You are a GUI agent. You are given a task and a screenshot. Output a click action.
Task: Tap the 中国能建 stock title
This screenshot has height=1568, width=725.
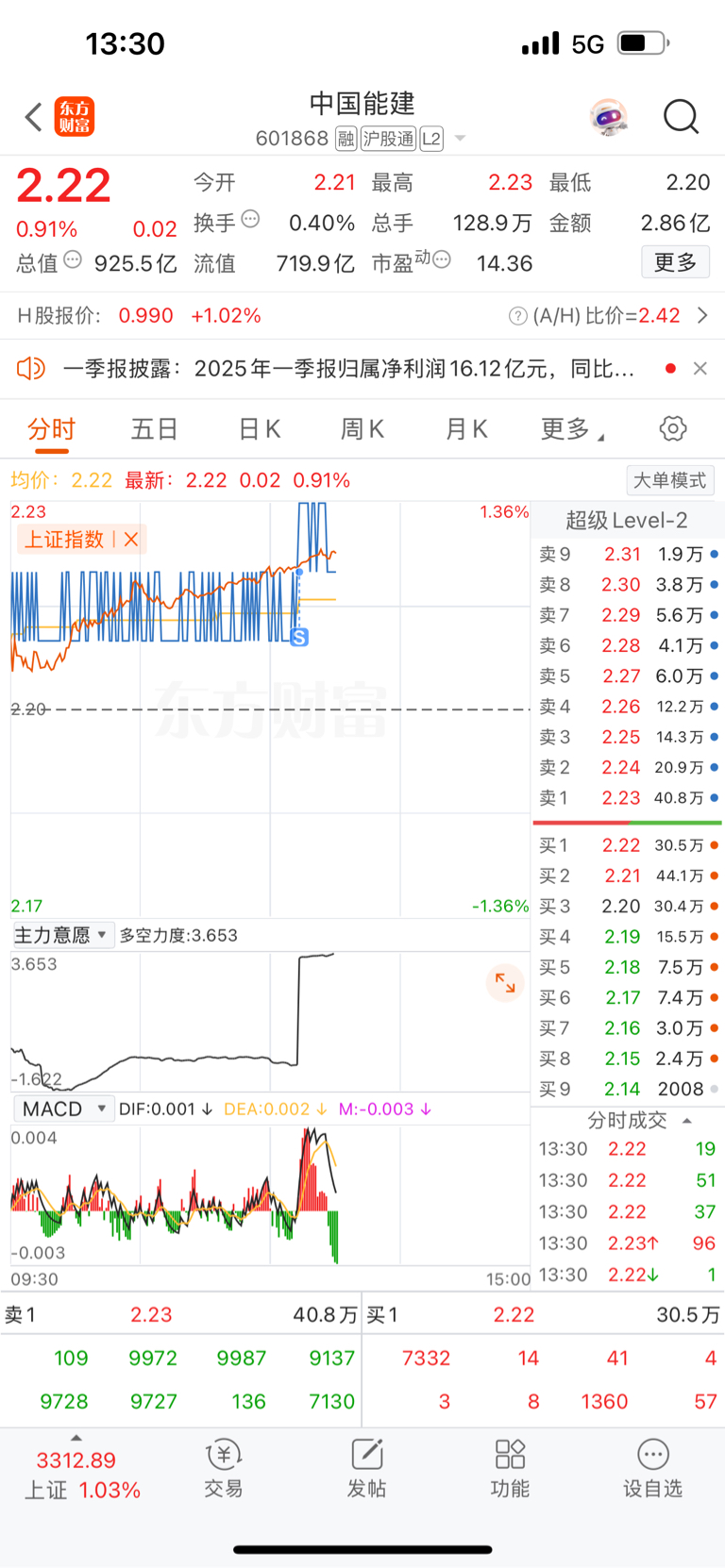click(362, 103)
